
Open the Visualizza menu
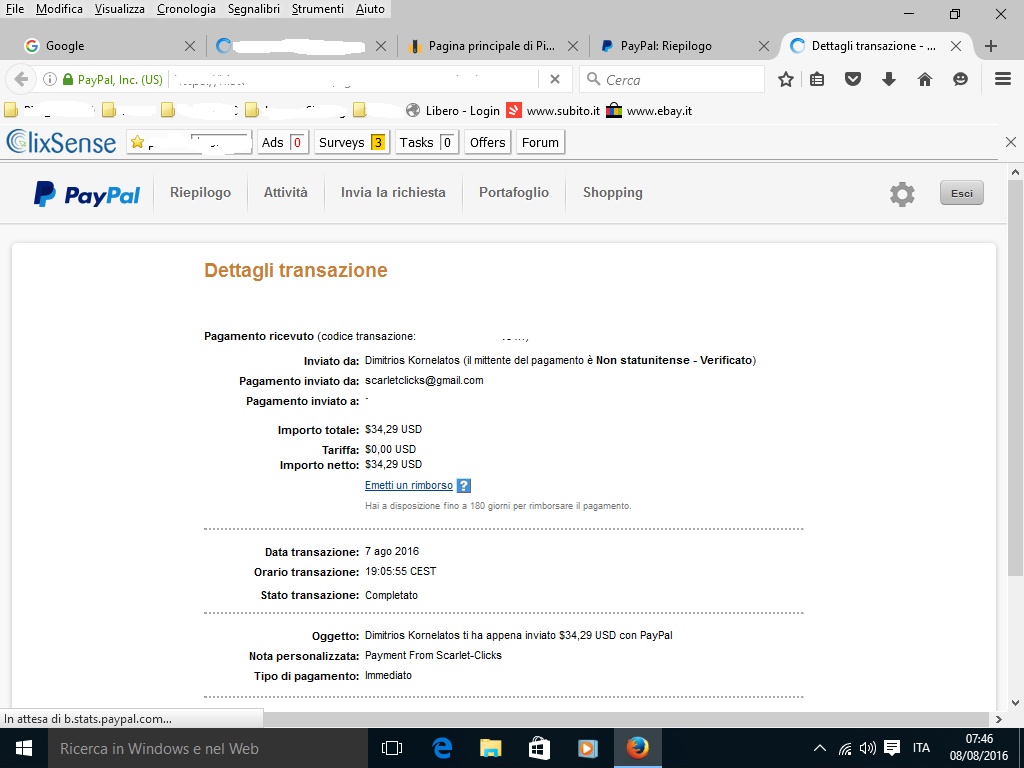point(120,9)
